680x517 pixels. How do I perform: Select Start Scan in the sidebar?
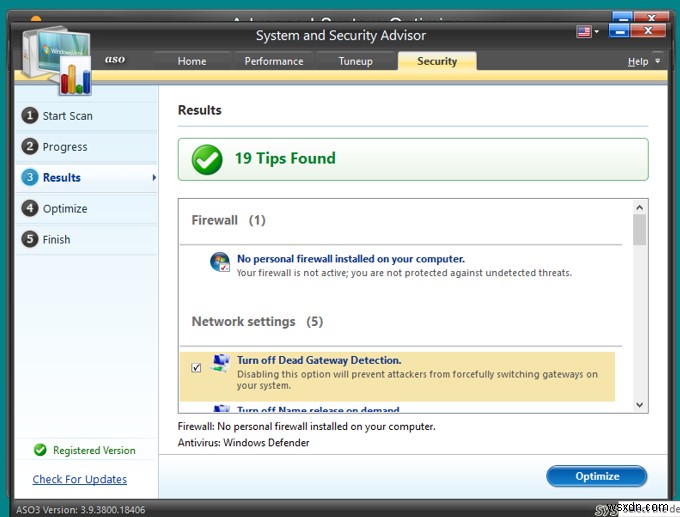point(86,116)
